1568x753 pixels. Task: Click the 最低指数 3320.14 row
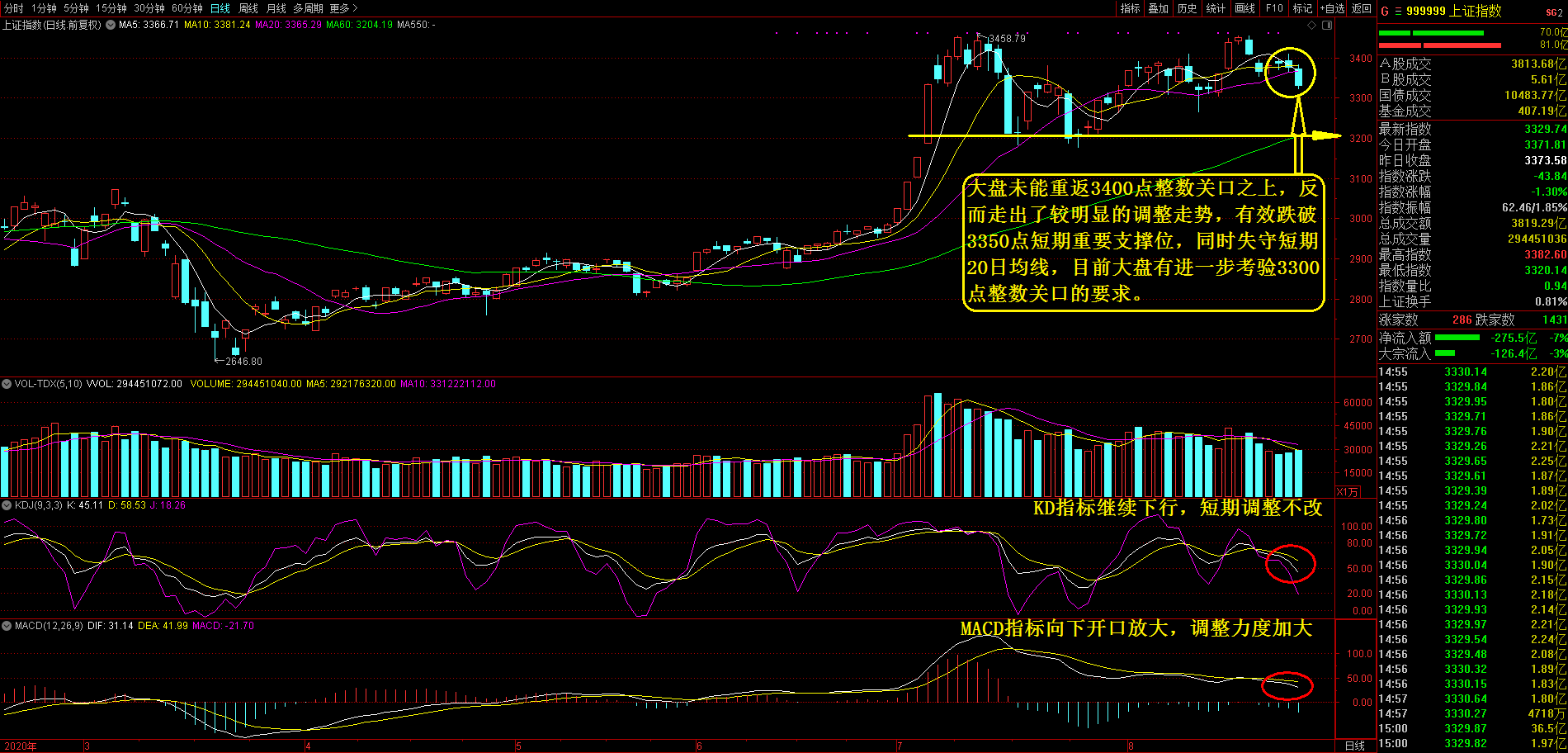coord(1472,270)
